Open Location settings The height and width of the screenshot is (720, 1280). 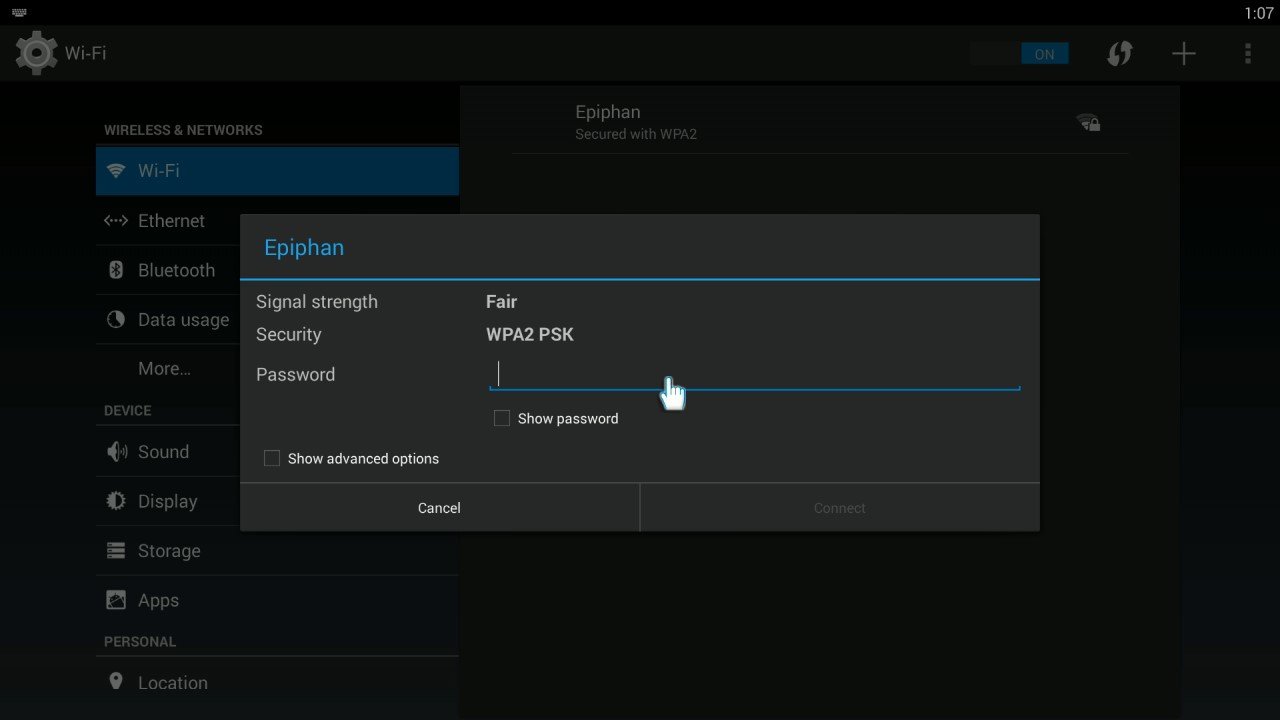[x=277, y=683]
